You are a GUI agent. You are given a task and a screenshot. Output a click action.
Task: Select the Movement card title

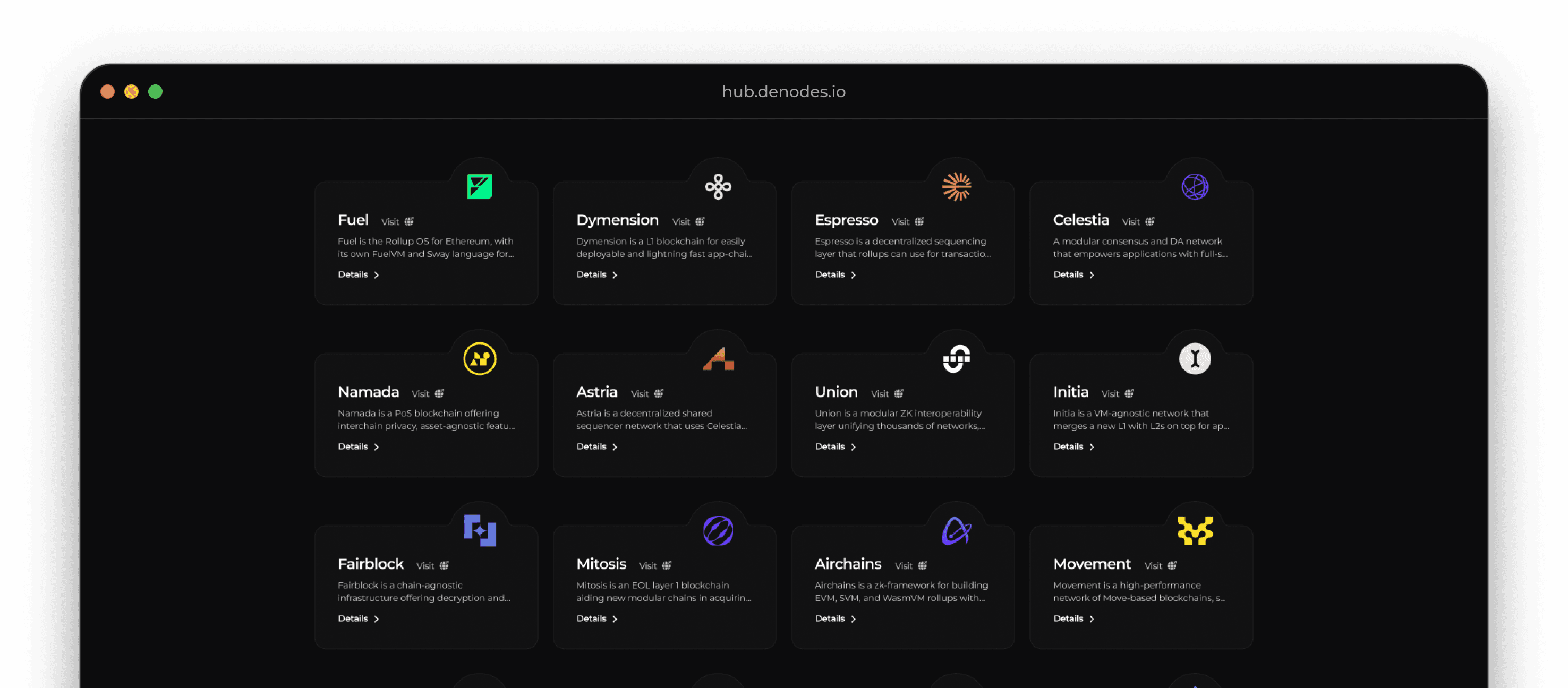1092,564
